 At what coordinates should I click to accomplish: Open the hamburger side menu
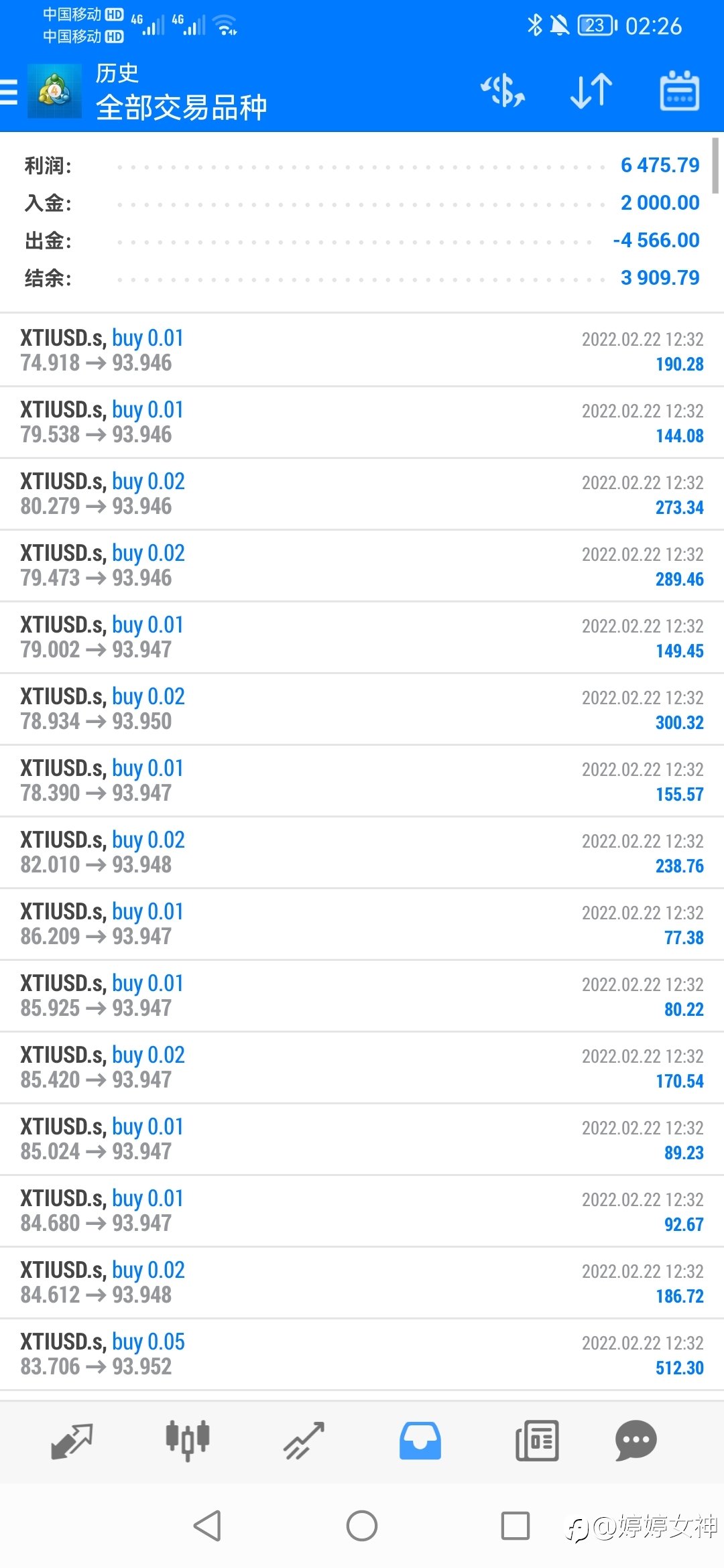click(8, 92)
